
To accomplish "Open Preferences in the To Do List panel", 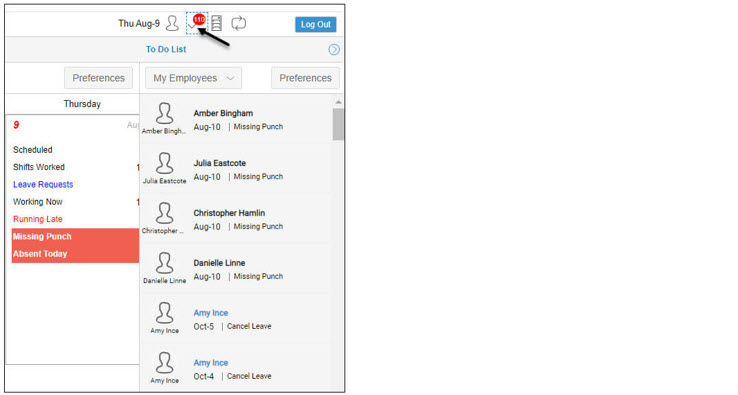I will point(305,78).
